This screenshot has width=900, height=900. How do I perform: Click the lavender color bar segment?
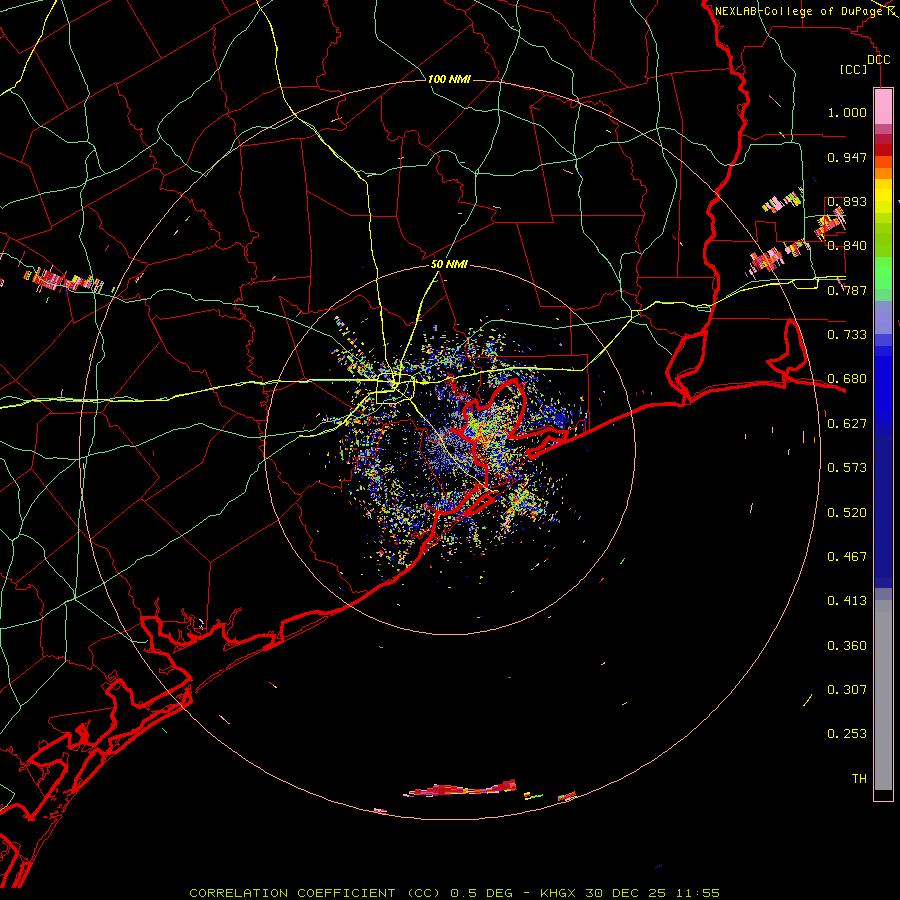point(883,317)
